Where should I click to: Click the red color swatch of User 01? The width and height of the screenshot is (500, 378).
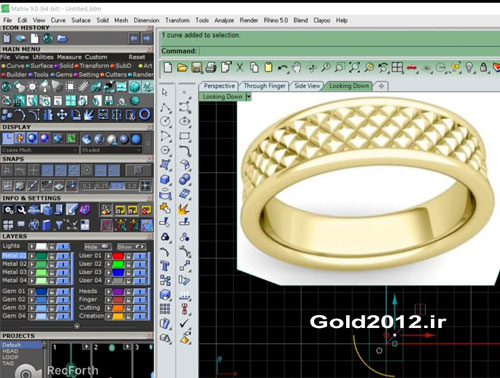tap(118, 256)
